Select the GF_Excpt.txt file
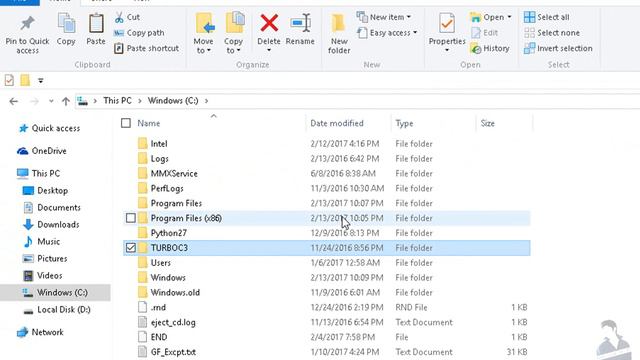Viewport: 640px width, 360px height. pyautogui.click(x=173, y=352)
